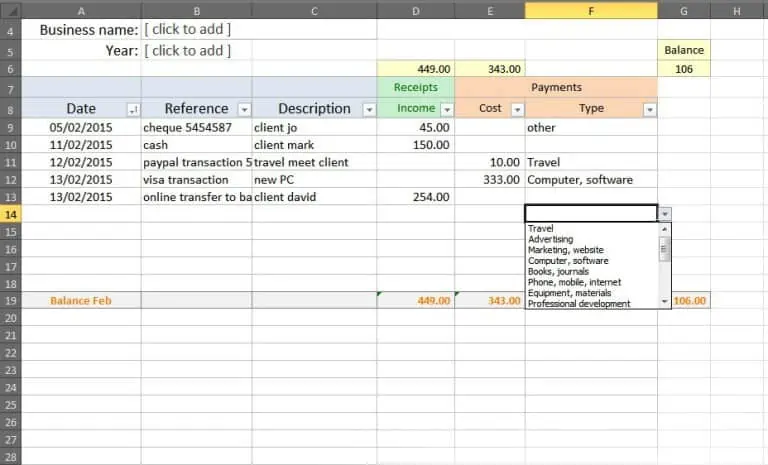Select the 254.00 income cell
This screenshot has width=768, height=465.
[416, 197]
